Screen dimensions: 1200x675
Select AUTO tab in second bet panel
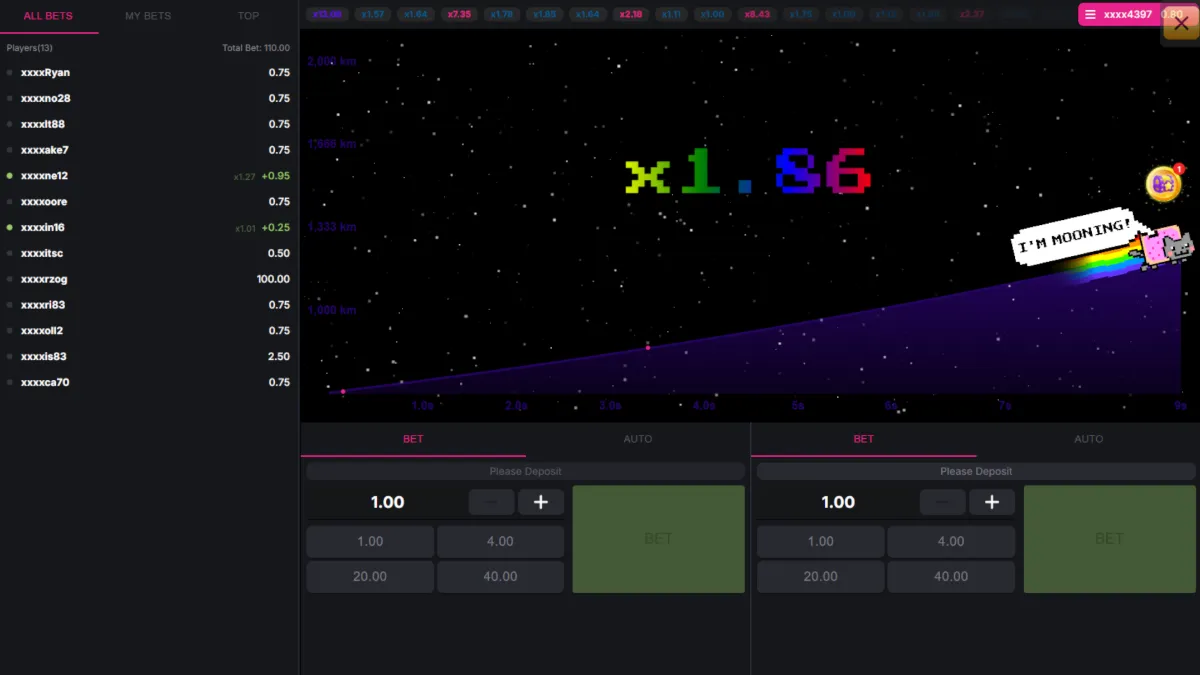point(1088,439)
